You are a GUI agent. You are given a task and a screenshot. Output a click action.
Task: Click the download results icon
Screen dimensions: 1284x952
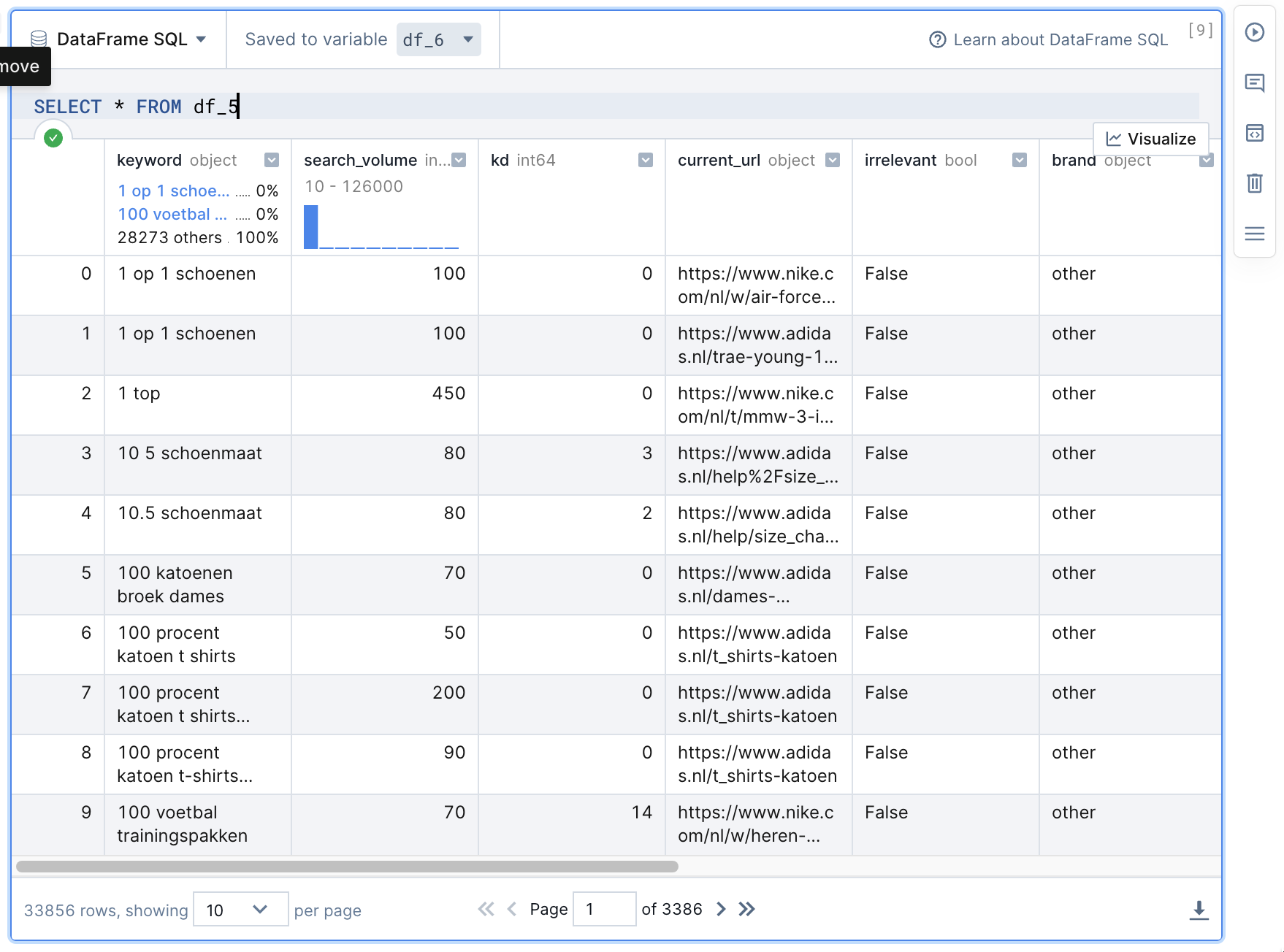click(x=1199, y=910)
